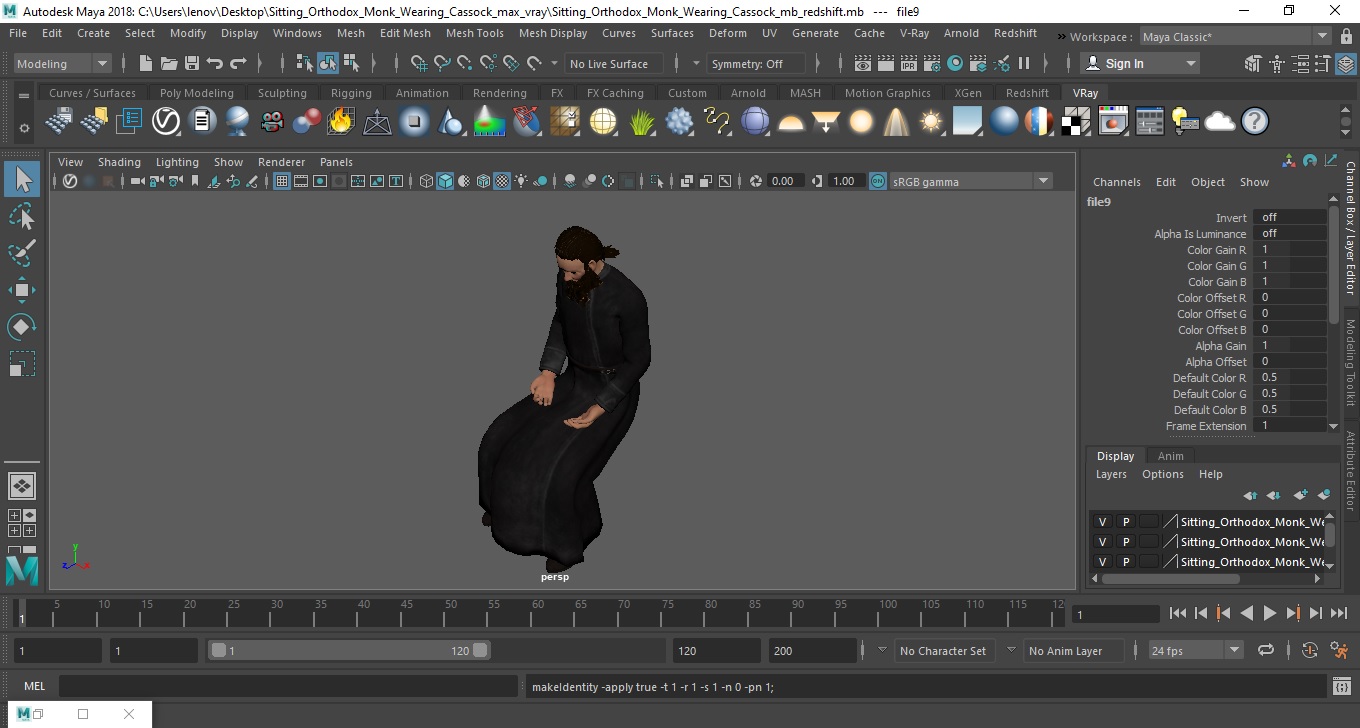Screen dimensions: 1360x728
Task: Toggle visibility V of first display layer
Action: (1102, 522)
